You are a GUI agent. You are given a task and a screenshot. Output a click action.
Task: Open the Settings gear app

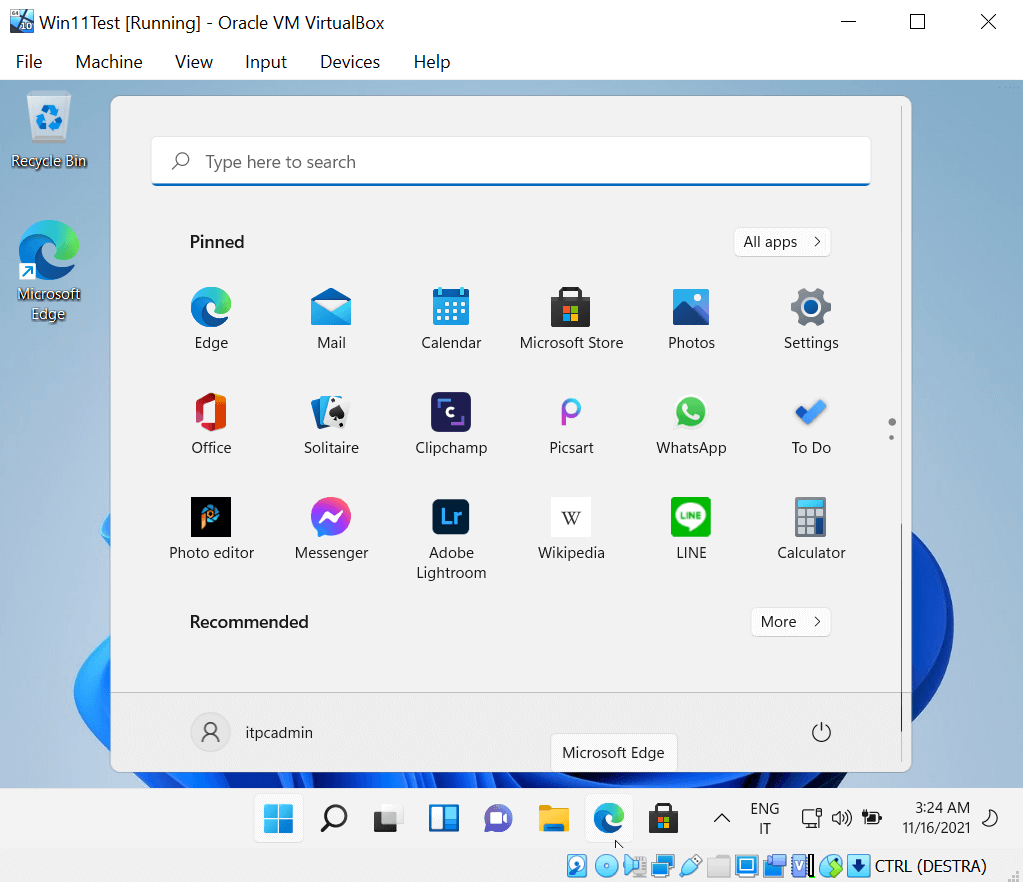[x=811, y=318]
